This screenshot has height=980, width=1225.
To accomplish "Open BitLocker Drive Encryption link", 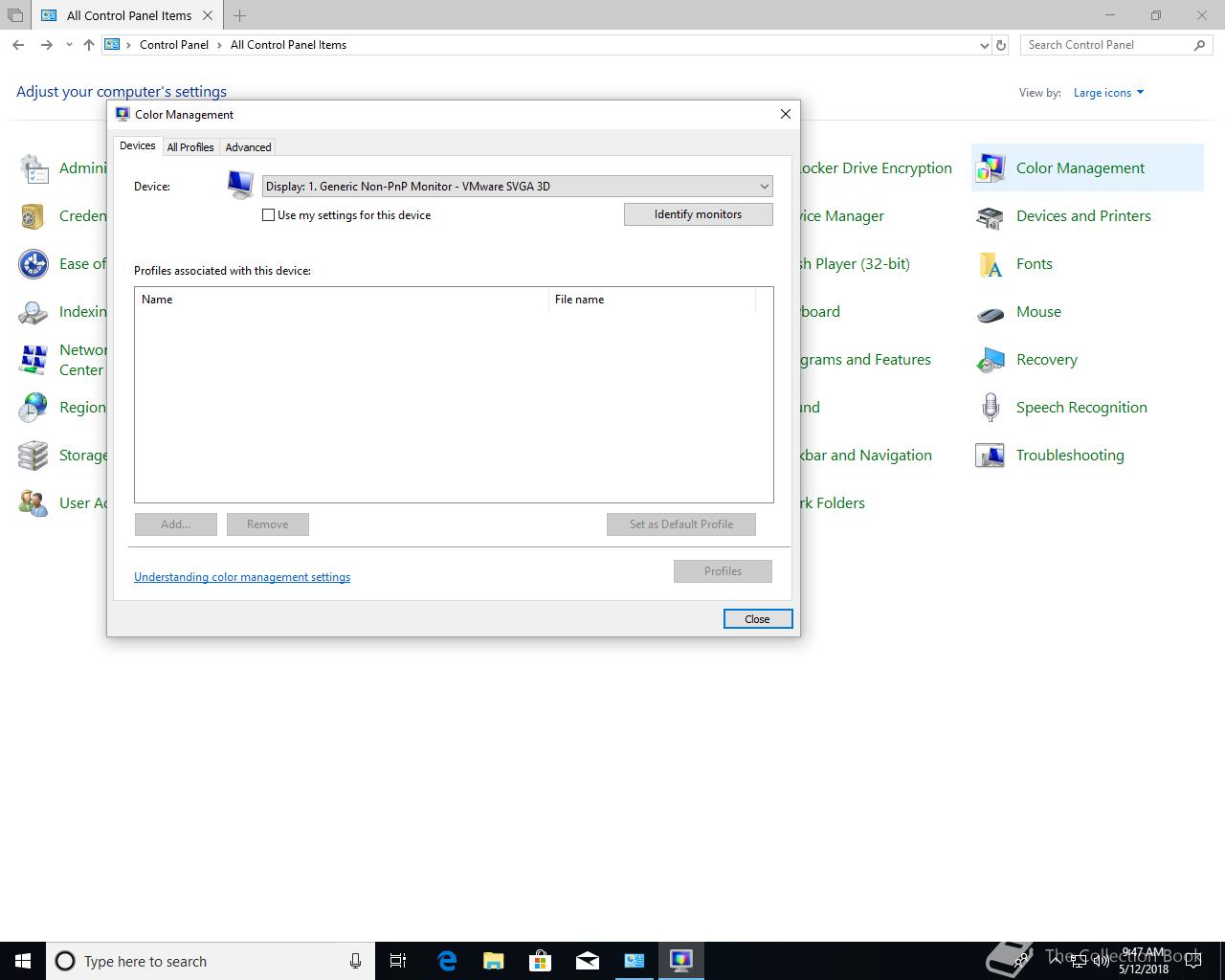I will click(x=876, y=168).
